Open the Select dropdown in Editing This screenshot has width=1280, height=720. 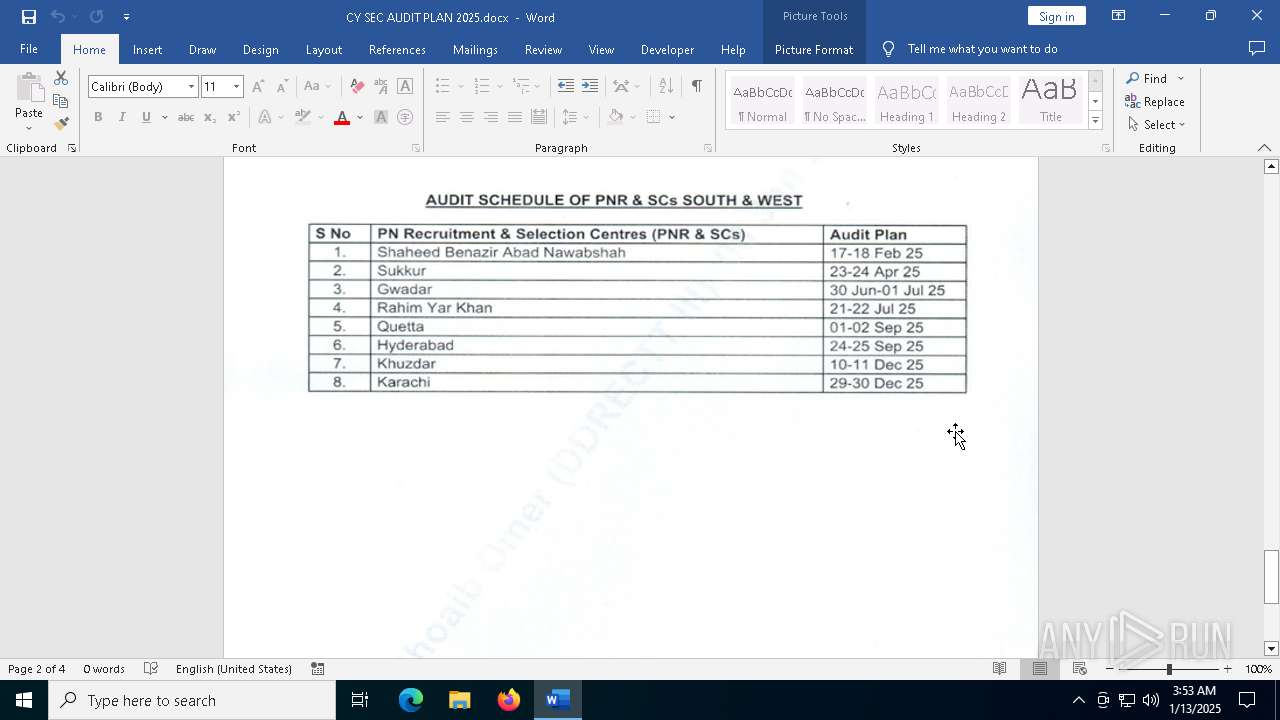tap(1157, 125)
